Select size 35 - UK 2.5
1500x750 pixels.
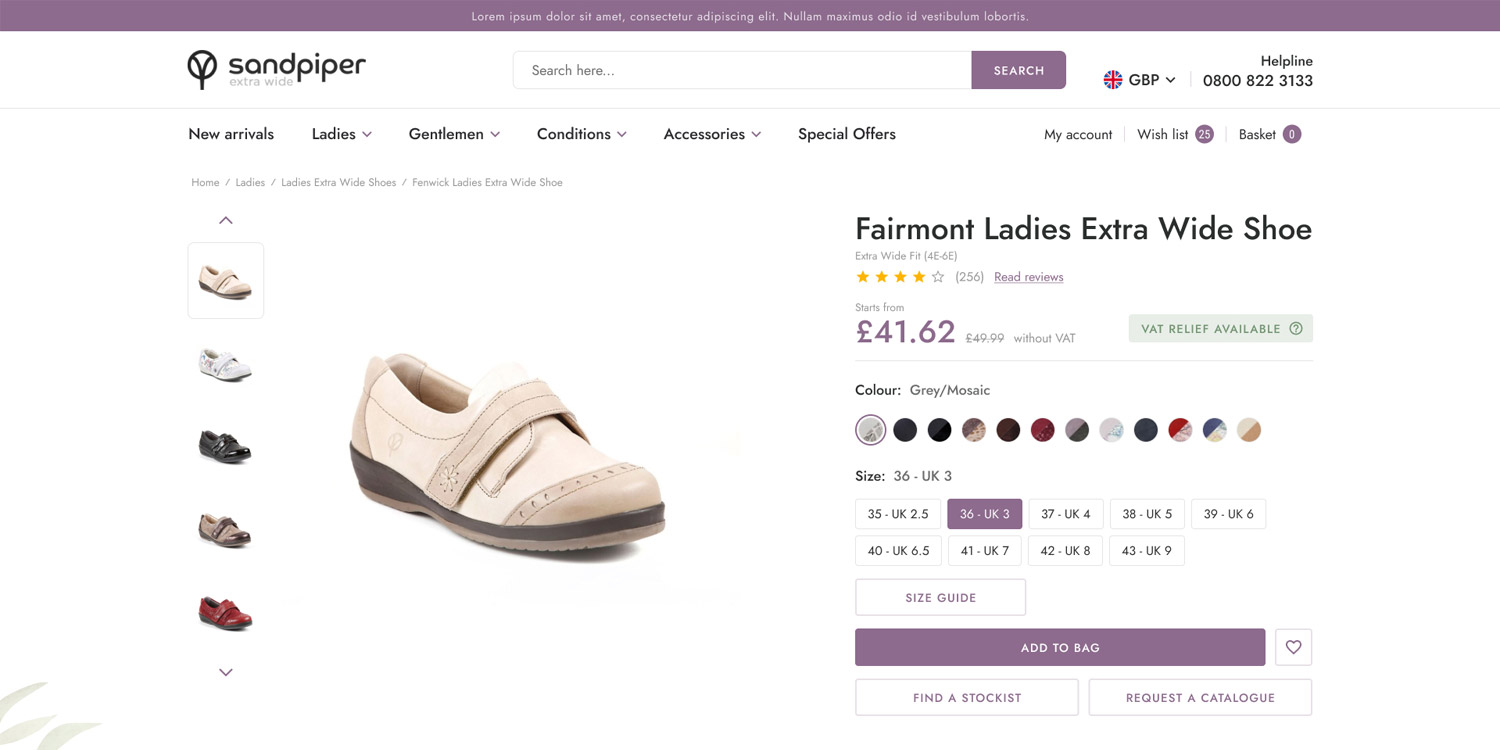(898, 514)
